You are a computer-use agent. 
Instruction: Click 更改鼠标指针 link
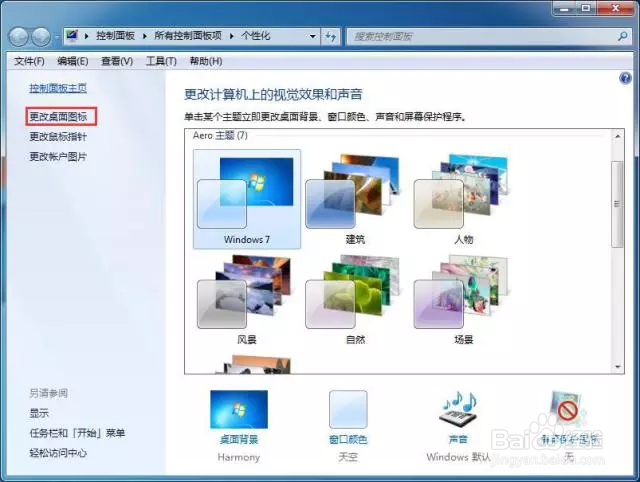(x=58, y=137)
